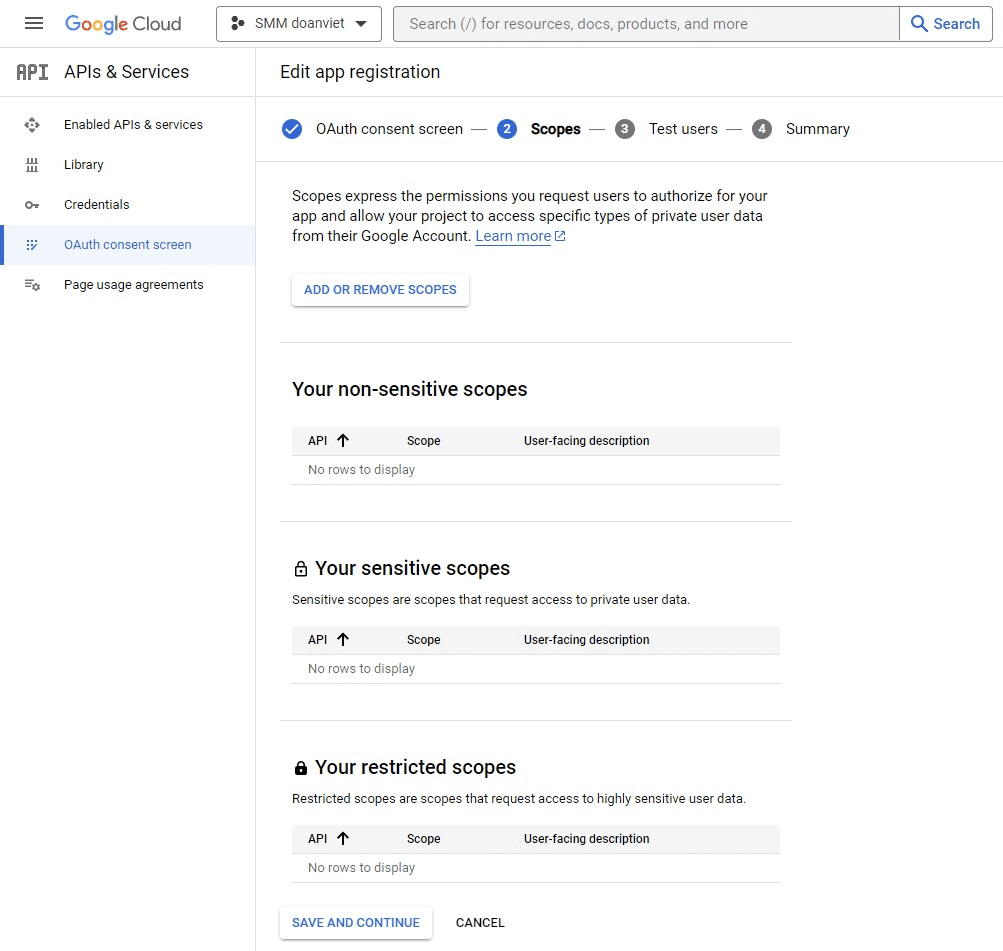Select OAuth consent screen in sidebar

pos(127,245)
